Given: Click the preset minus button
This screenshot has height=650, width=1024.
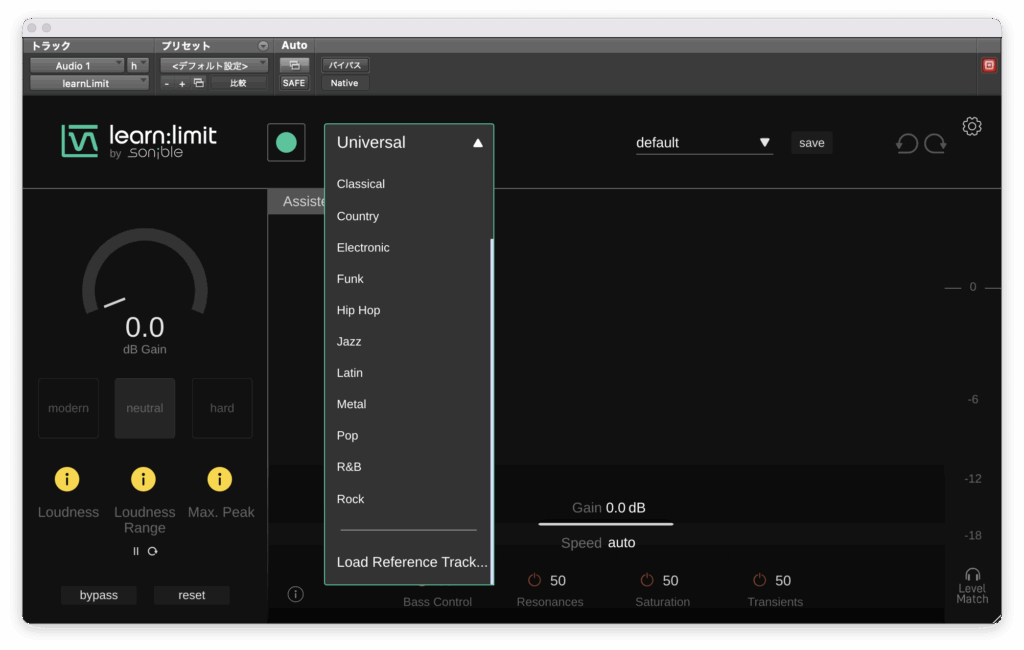Looking at the screenshot, I should [x=167, y=84].
